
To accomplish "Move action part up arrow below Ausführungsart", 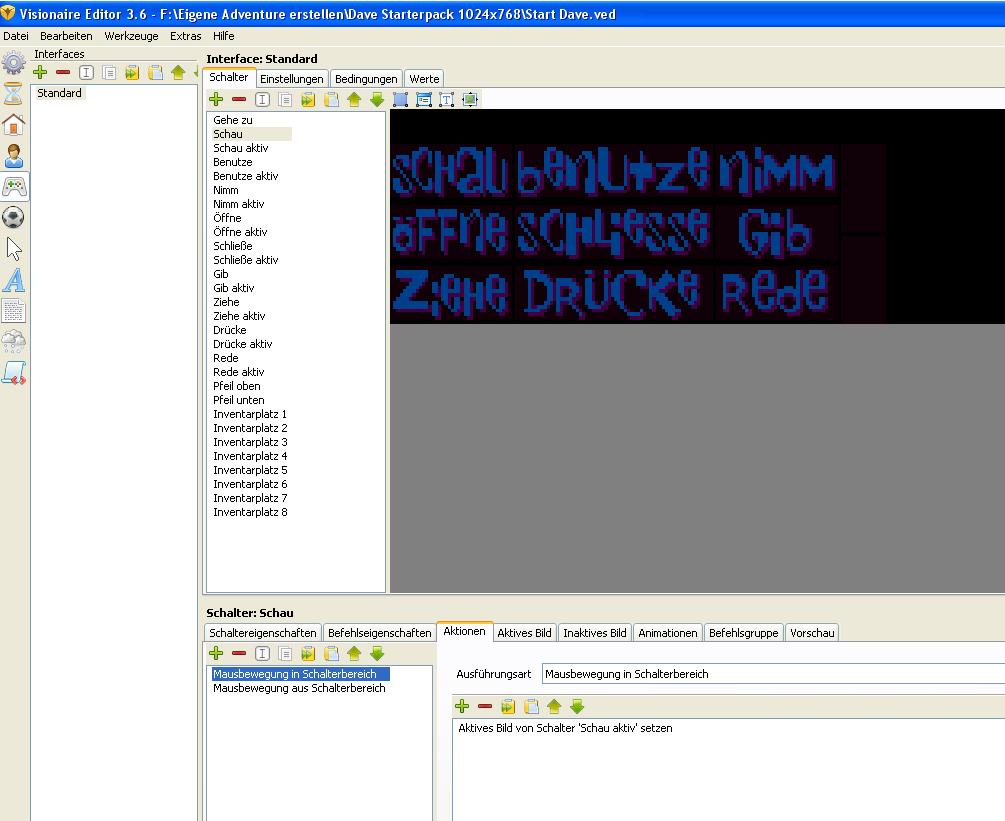I will [554, 706].
